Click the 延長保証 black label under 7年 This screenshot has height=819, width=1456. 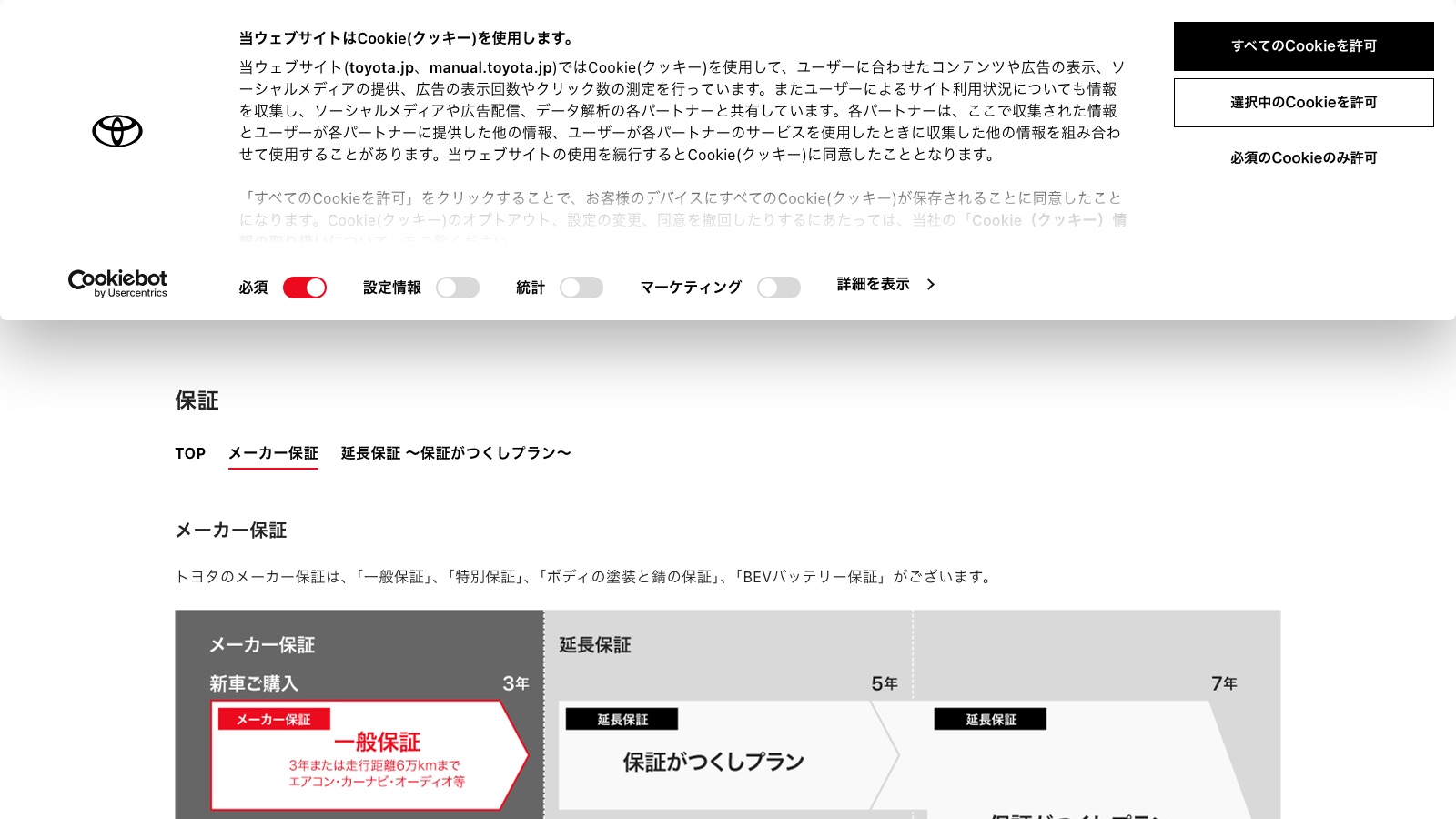pyautogui.click(x=990, y=719)
